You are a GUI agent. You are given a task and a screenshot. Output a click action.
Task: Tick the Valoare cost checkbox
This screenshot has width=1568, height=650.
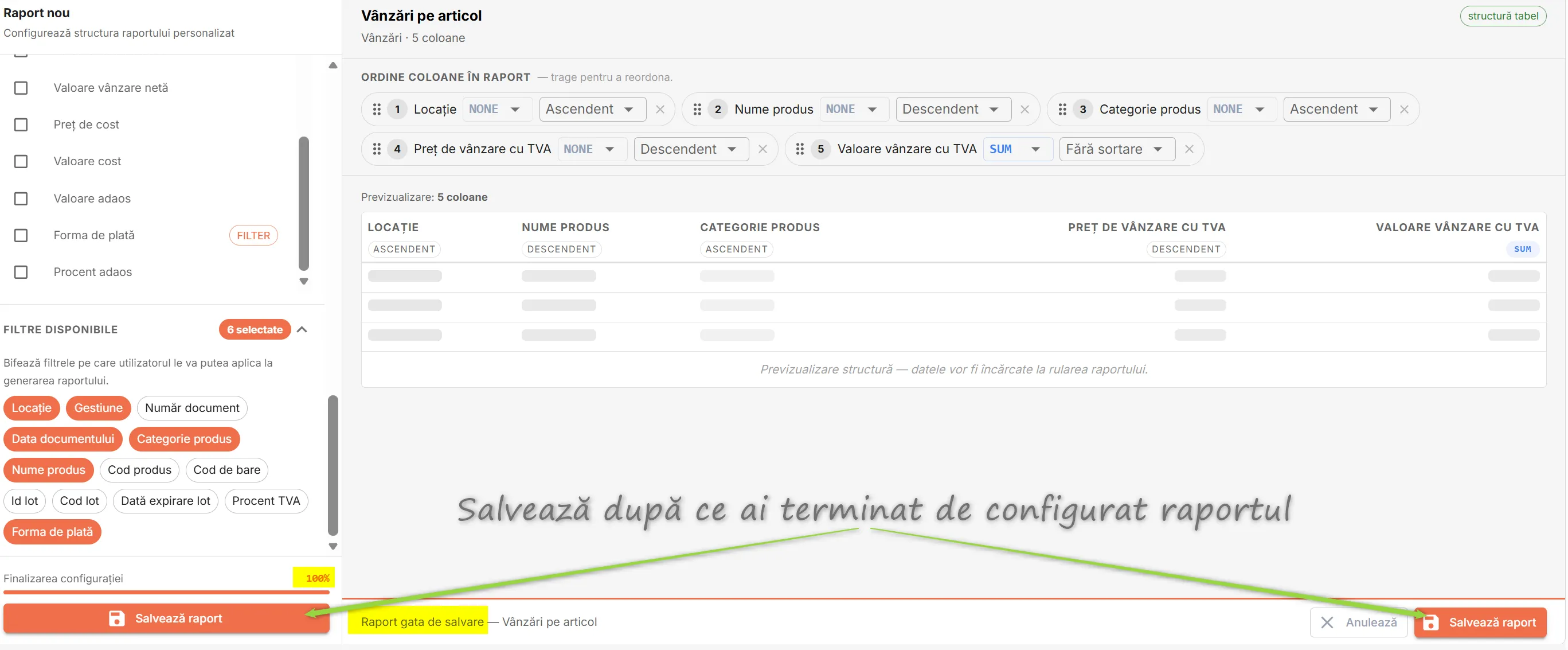21,161
